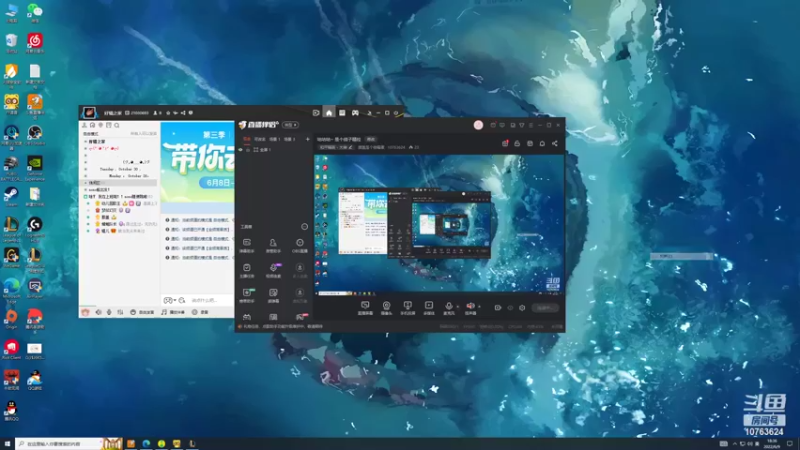800x450 pixels.
Task: Open the Recycle Bin desktop icon
Action: [11, 43]
